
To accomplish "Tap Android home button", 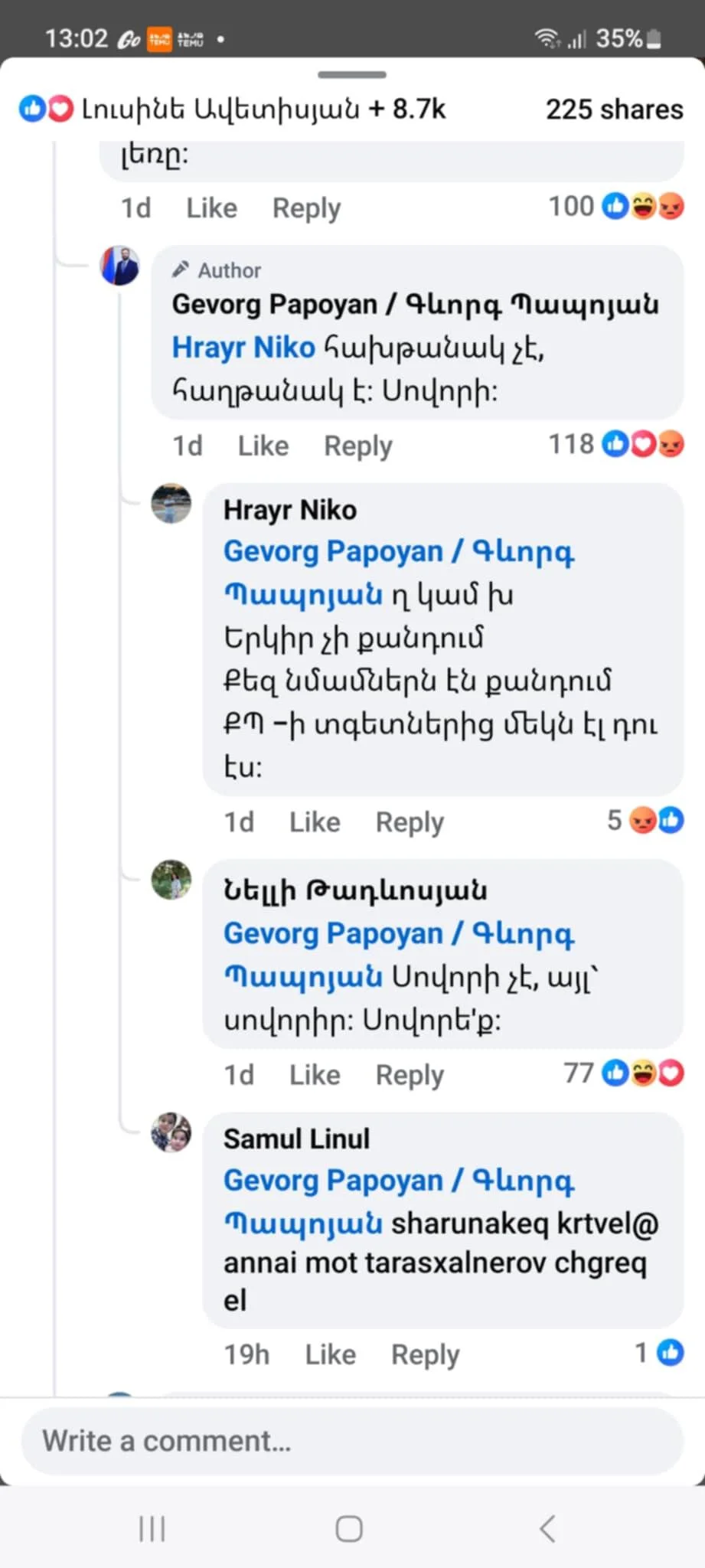I will coord(349,1528).
